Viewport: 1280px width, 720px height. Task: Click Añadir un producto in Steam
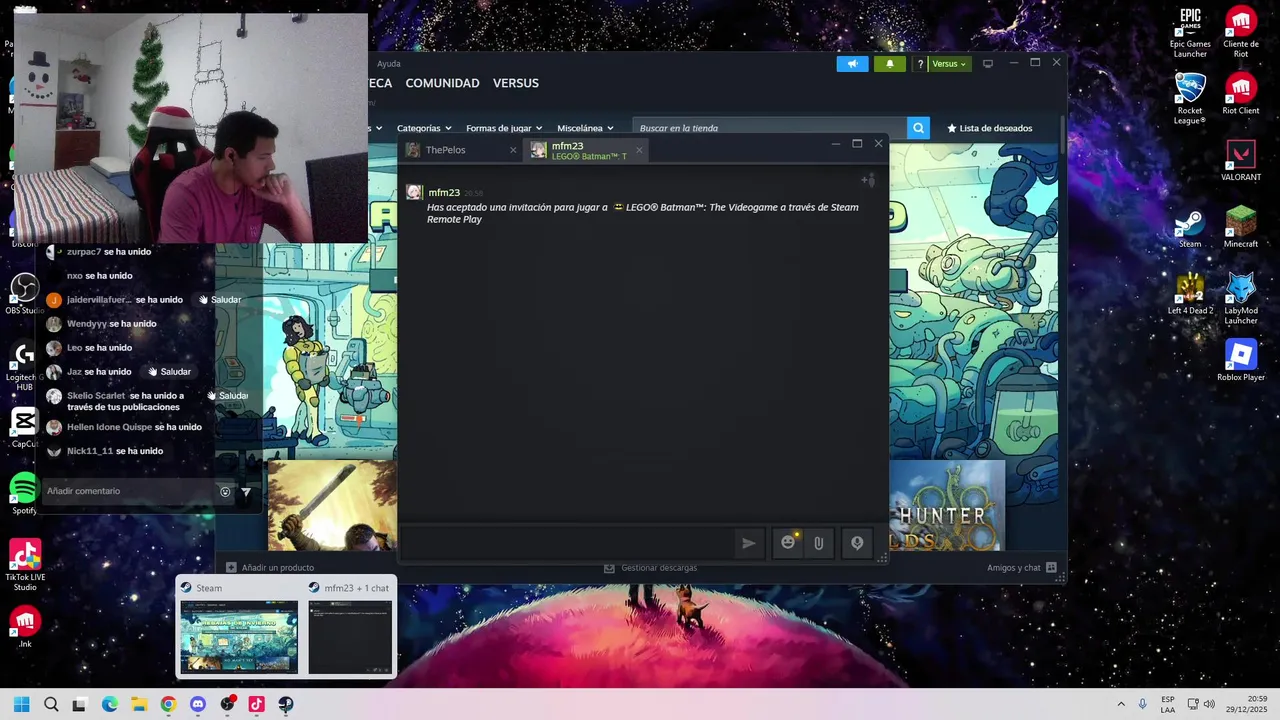pos(270,568)
